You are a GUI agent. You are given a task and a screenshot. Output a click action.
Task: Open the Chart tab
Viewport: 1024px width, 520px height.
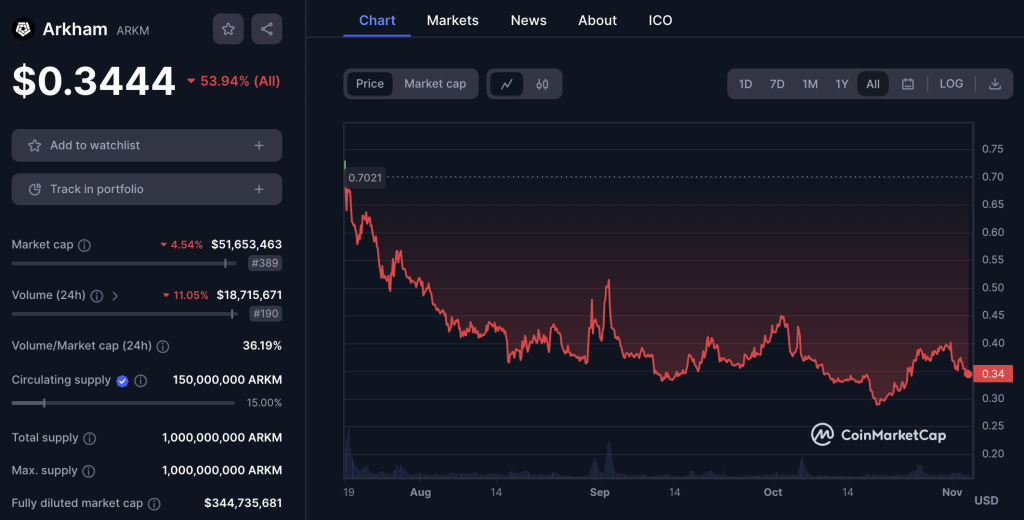click(377, 20)
